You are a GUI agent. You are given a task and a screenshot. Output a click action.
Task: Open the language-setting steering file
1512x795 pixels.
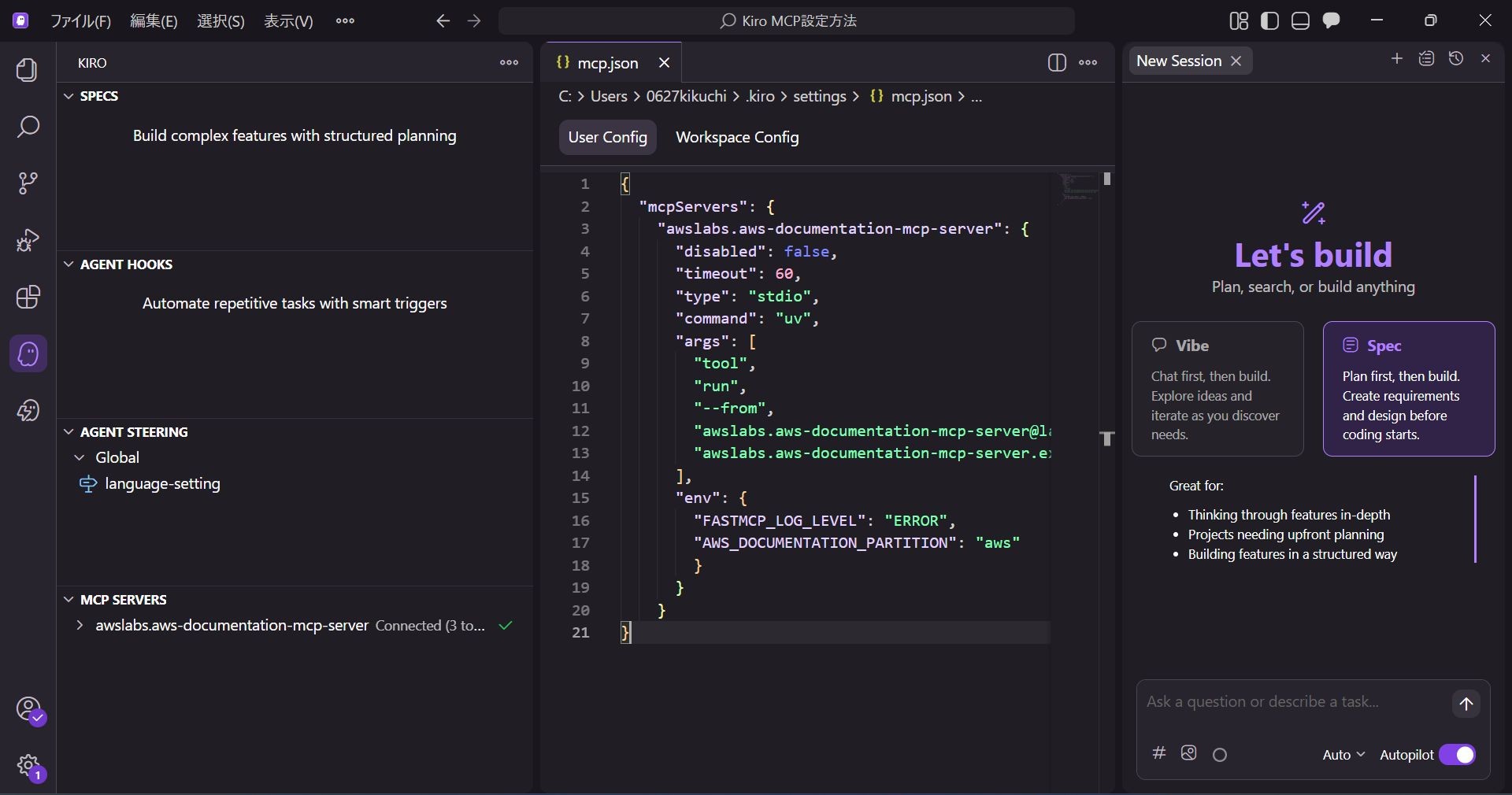162,484
